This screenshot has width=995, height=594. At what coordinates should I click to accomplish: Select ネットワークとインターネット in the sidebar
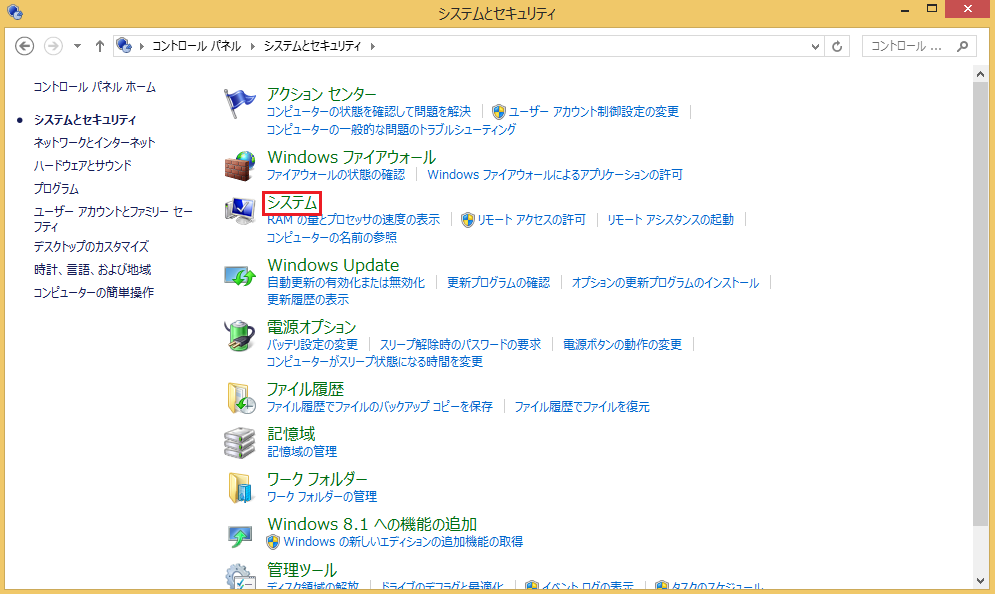tap(96, 142)
